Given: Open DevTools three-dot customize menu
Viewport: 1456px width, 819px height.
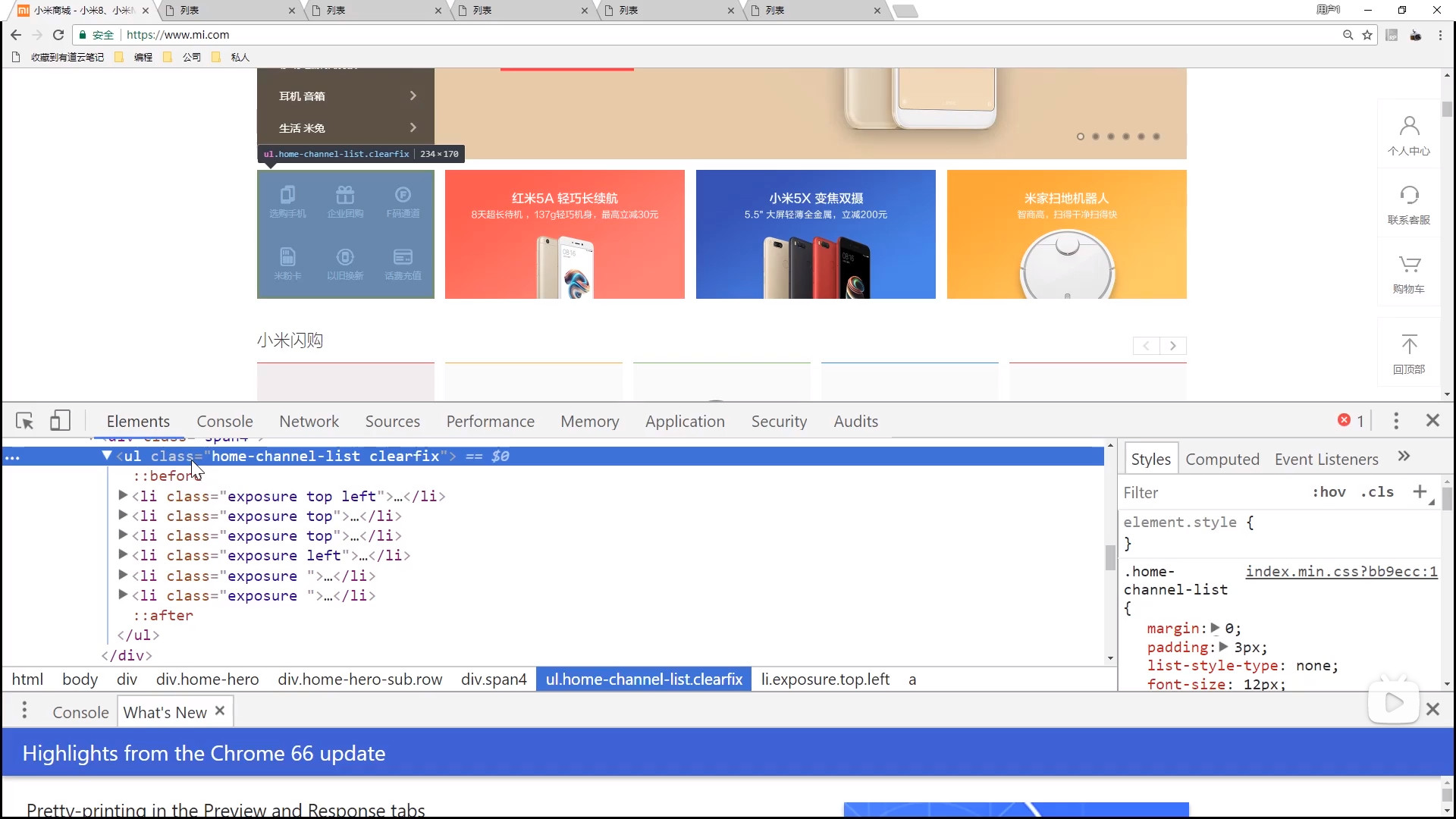Looking at the screenshot, I should tap(1396, 421).
